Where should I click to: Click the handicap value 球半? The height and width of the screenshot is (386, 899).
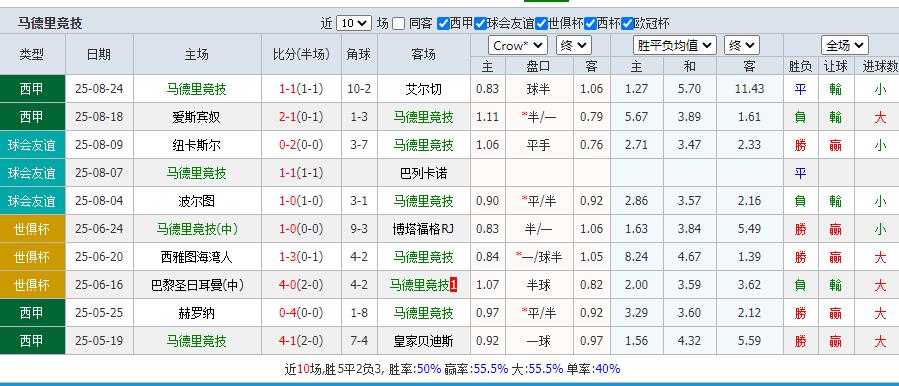click(x=538, y=89)
